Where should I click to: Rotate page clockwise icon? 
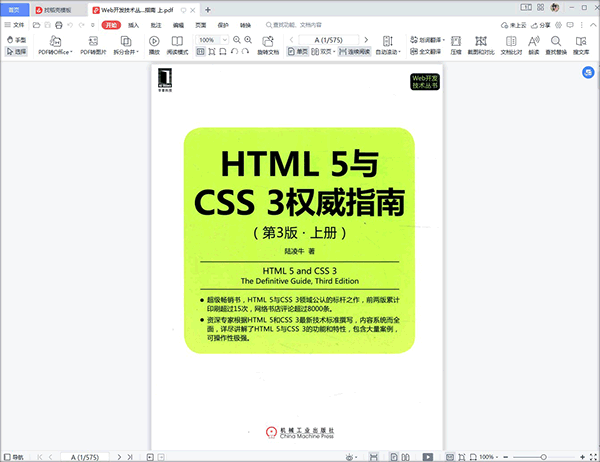tap(245, 51)
